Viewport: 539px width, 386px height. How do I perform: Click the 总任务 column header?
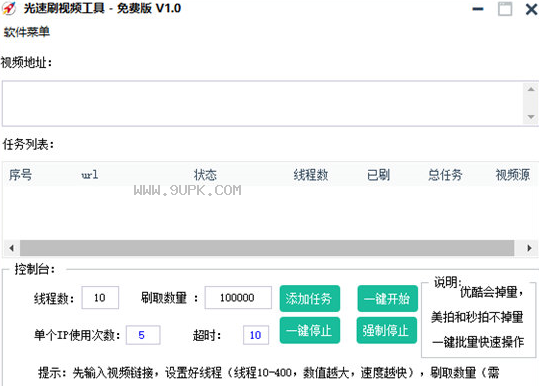click(445, 175)
